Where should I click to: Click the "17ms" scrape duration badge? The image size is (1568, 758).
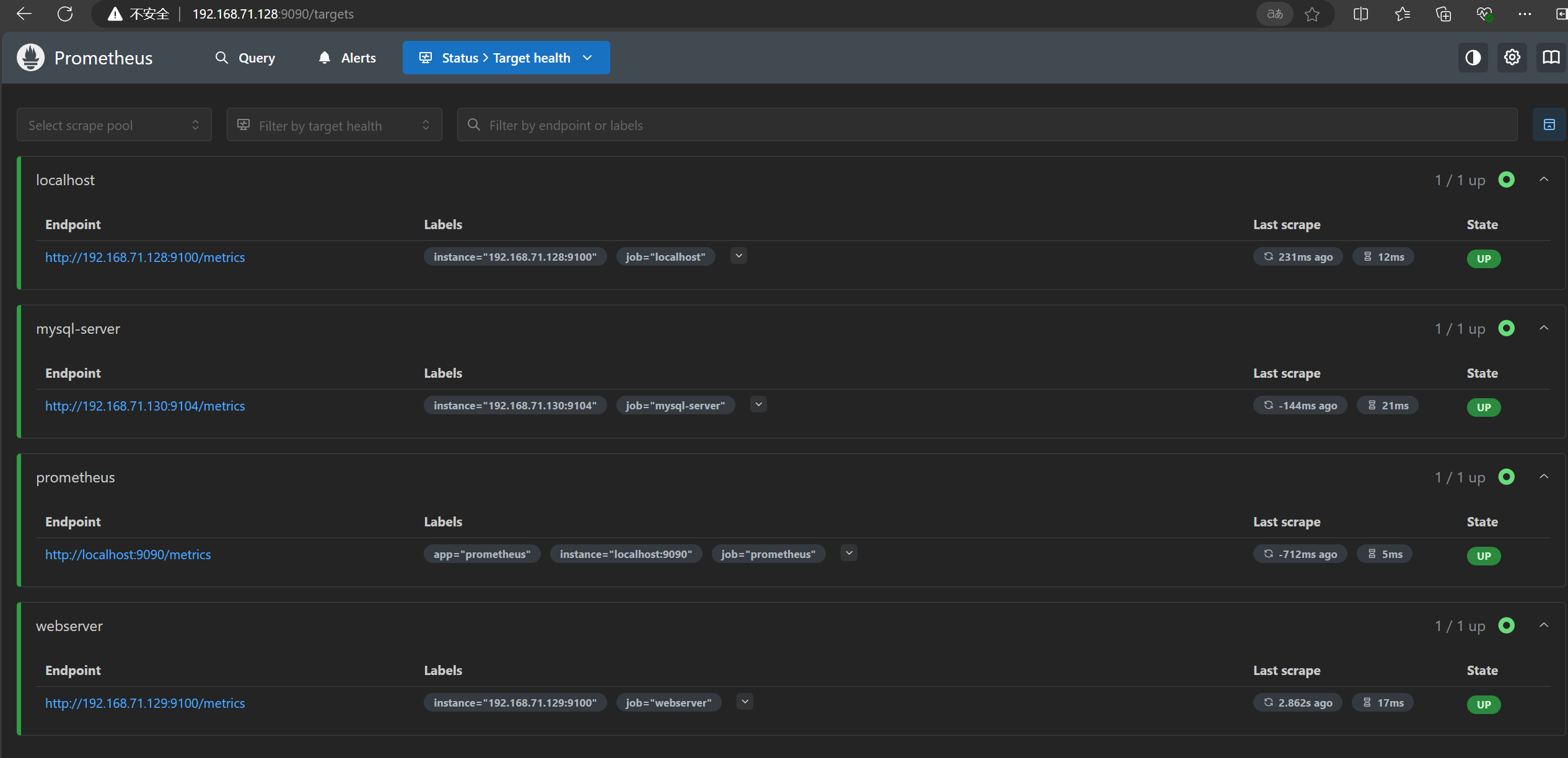point(1383,703)
